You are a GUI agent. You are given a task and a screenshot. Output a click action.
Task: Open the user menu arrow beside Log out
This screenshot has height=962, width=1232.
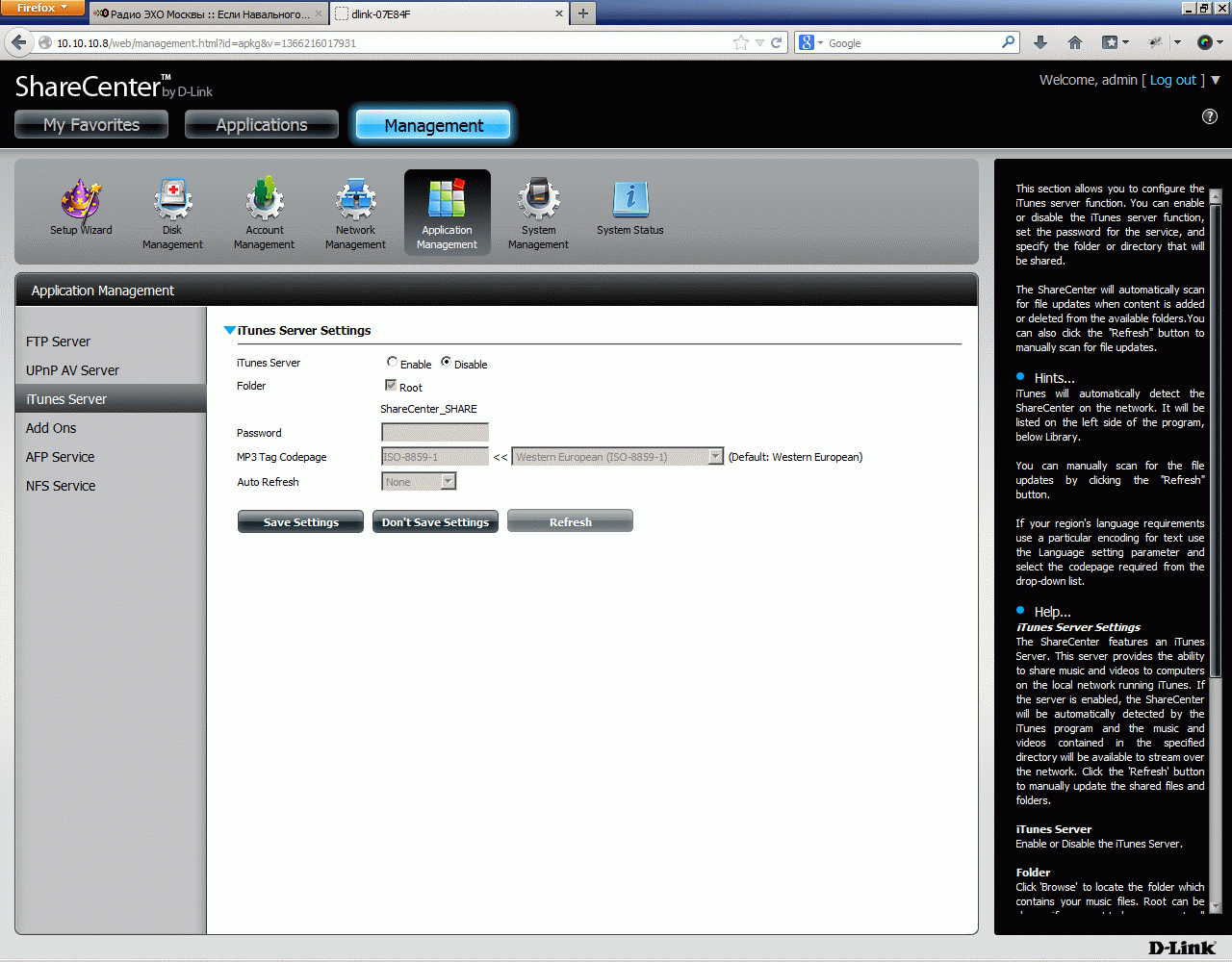click(1215, 80)
